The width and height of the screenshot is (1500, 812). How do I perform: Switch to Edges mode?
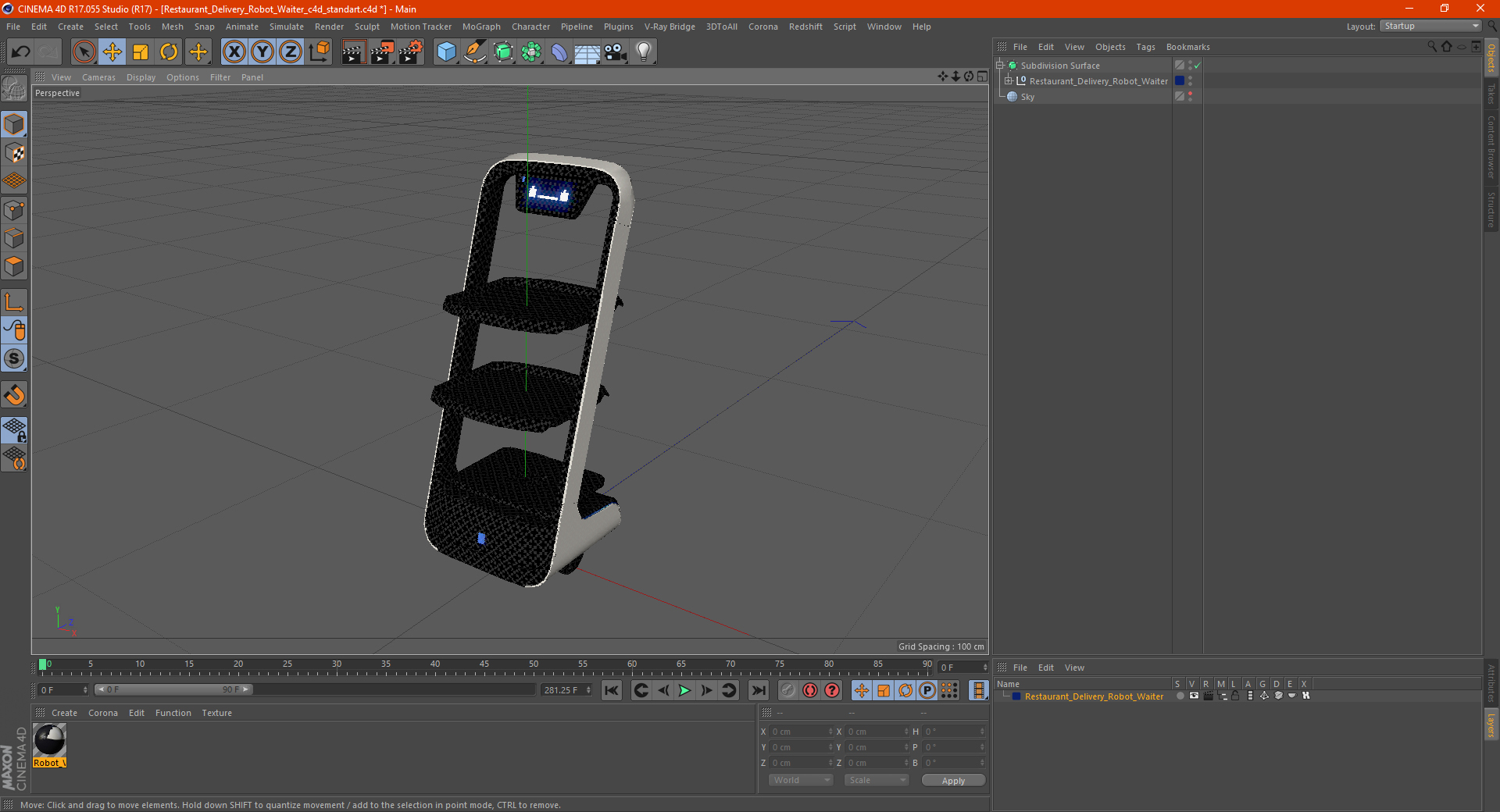(14, 238)
